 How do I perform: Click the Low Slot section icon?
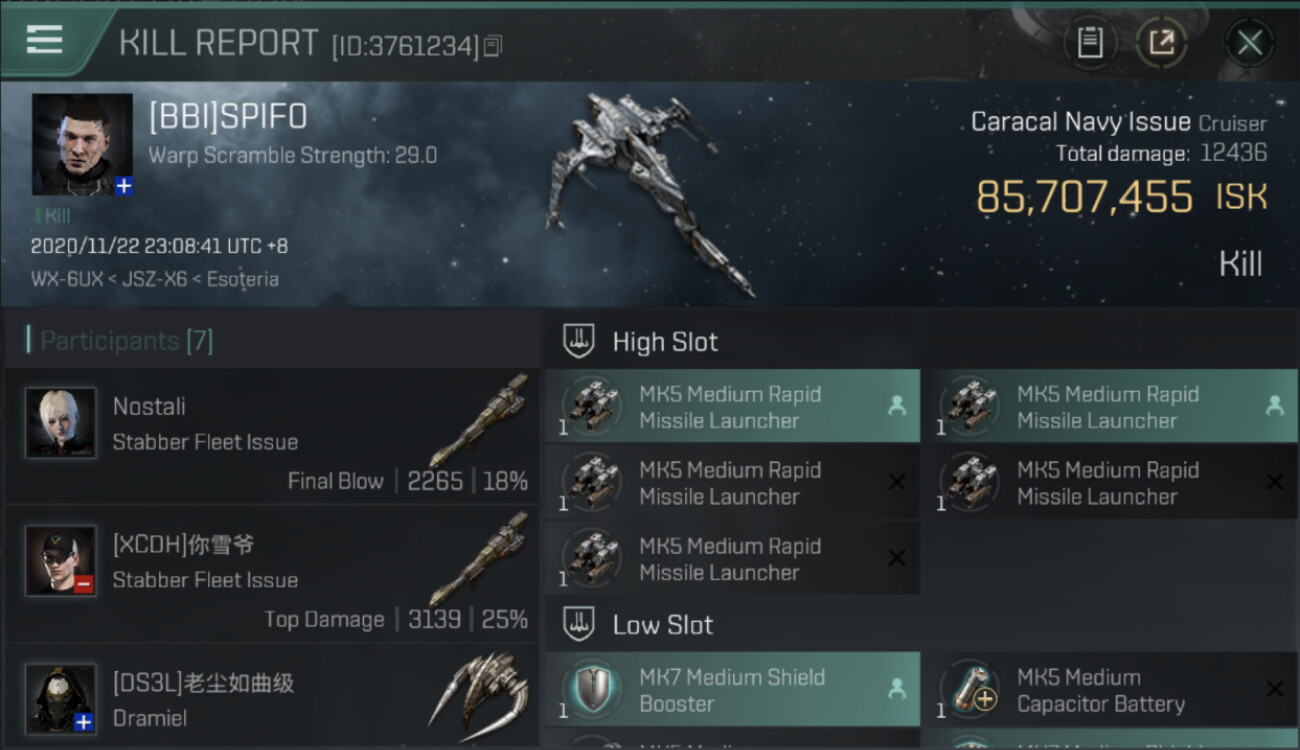click(579, 626)
